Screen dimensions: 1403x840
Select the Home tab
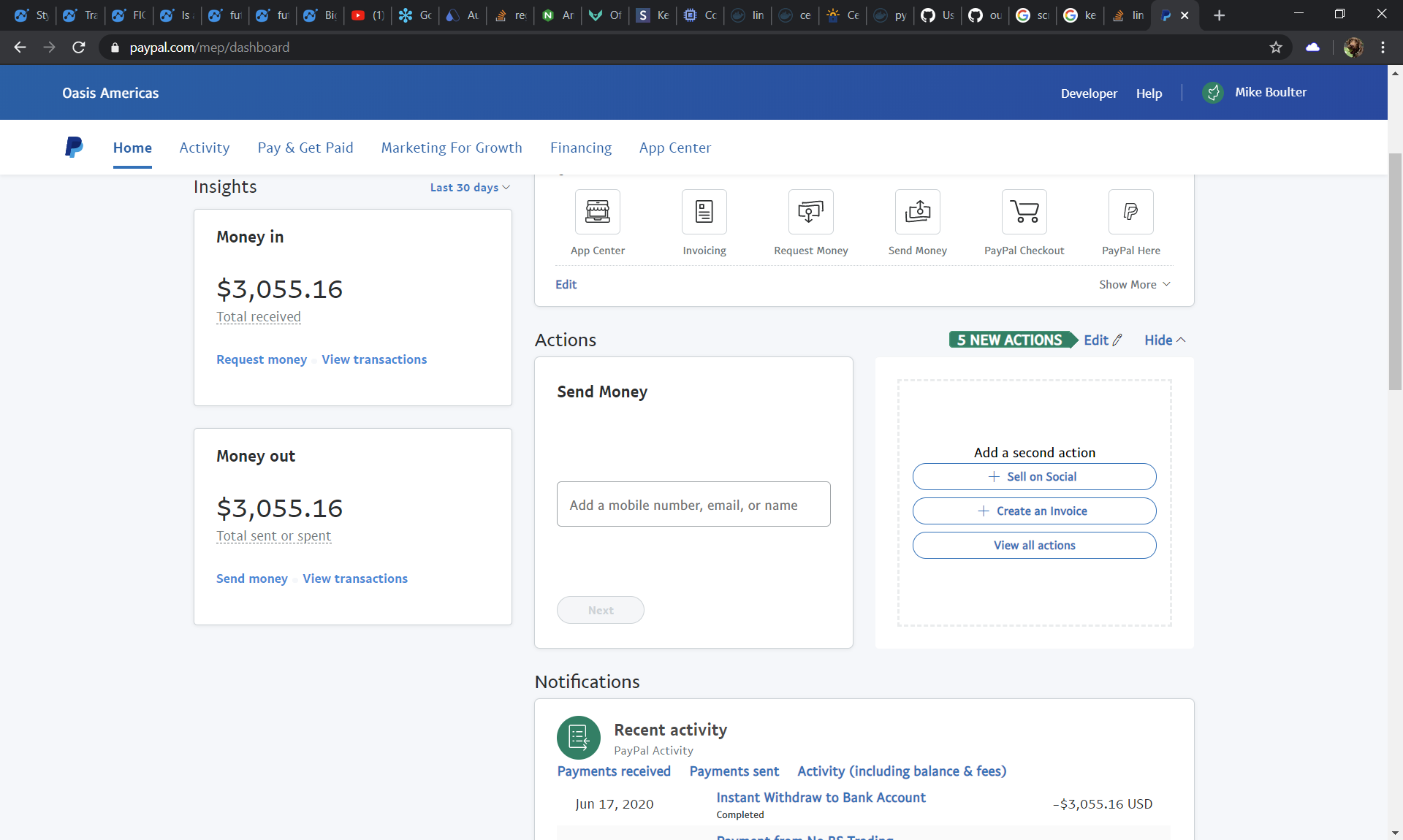click(x=132, y=148)
